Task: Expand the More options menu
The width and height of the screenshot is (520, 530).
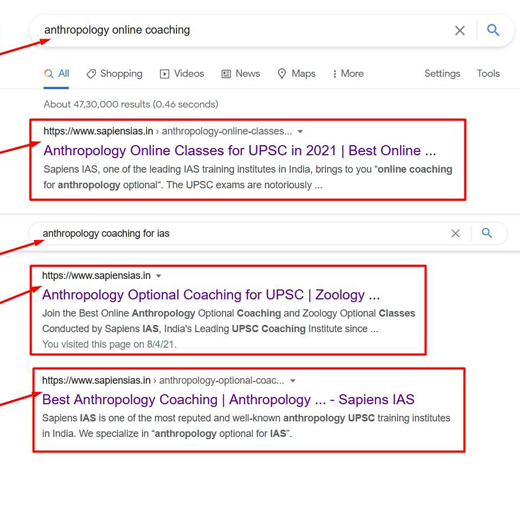Action: 348,74
